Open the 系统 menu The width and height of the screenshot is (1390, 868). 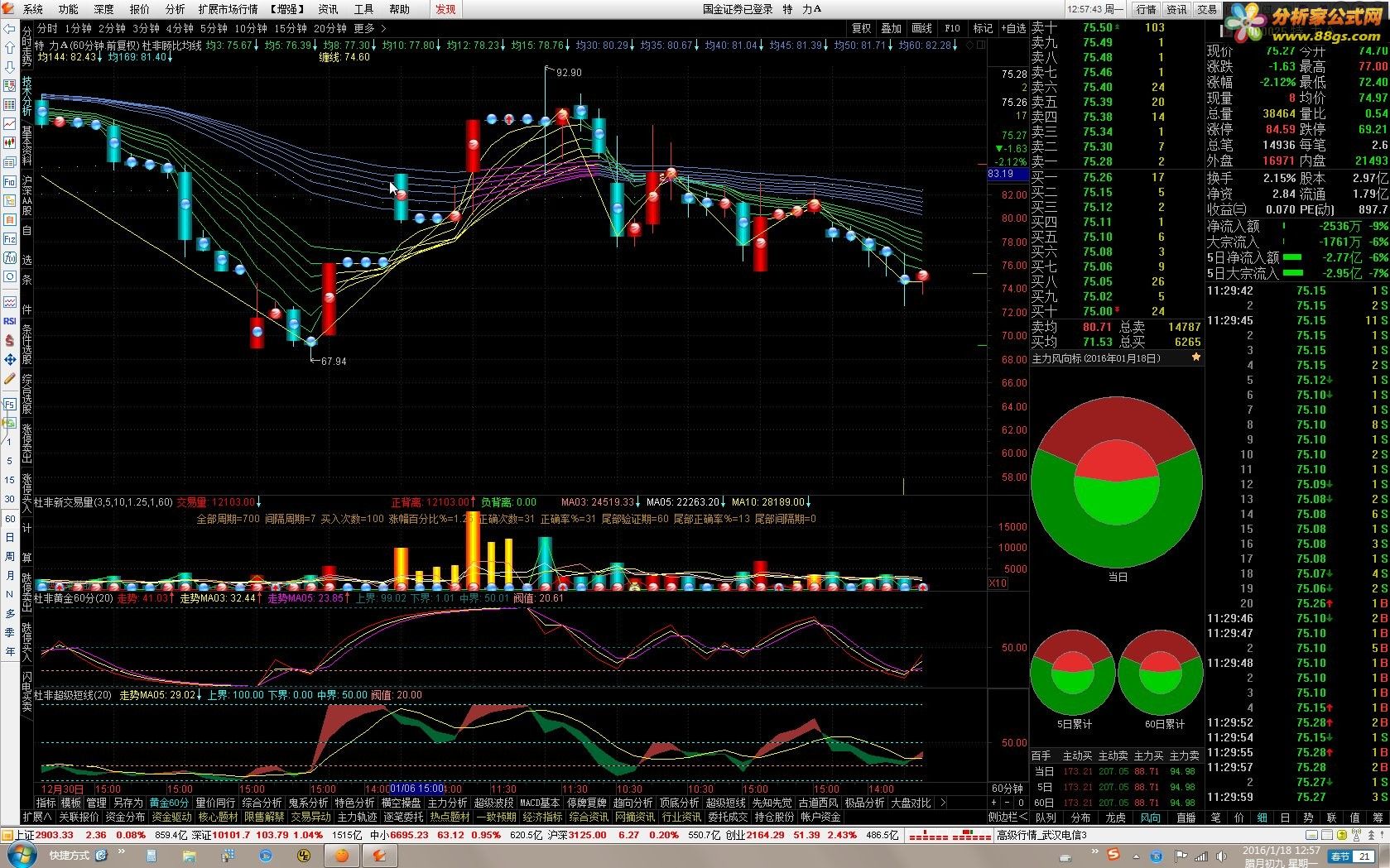click(x=33, y=9)
